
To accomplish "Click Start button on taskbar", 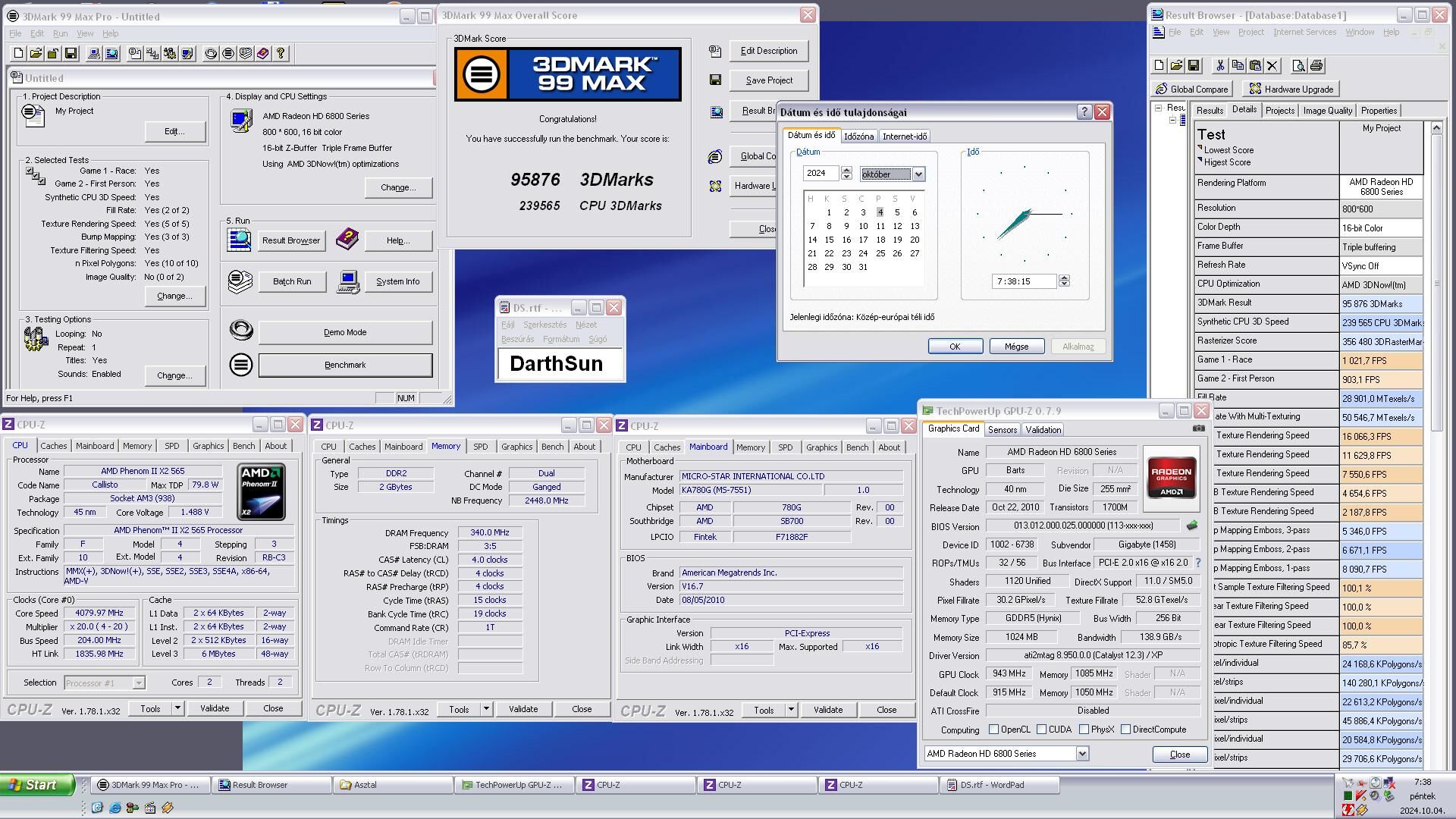I will click(37, 785).
